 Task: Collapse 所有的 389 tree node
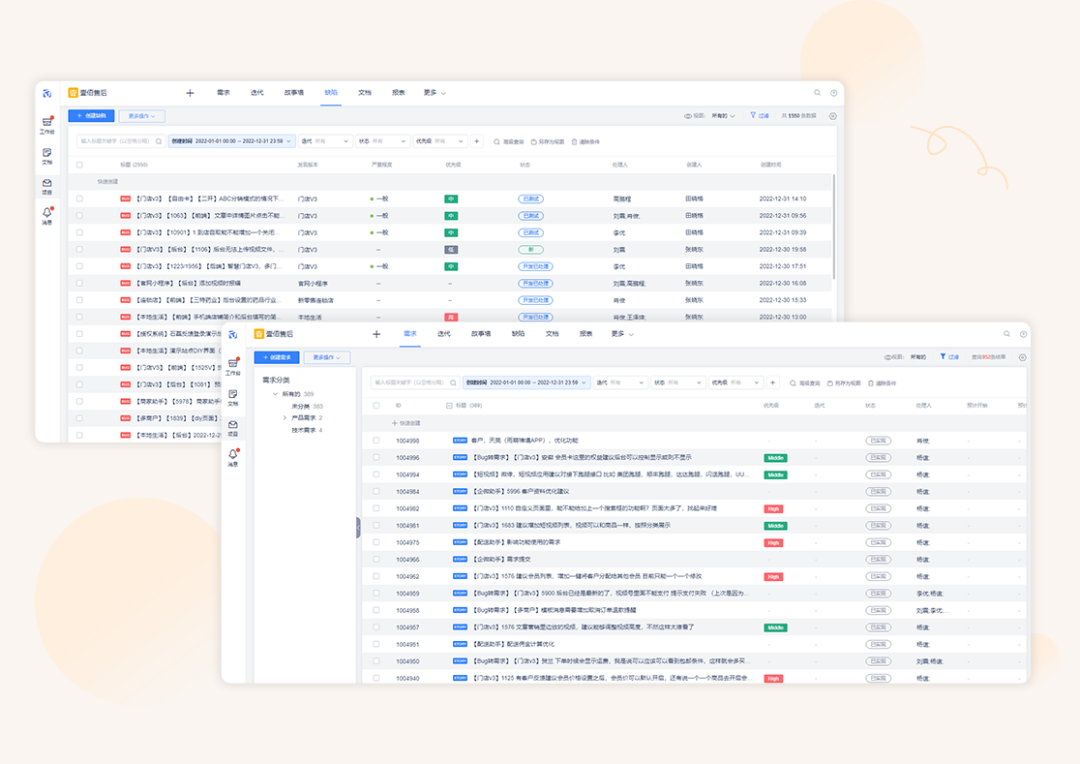[x=276, y=394]
